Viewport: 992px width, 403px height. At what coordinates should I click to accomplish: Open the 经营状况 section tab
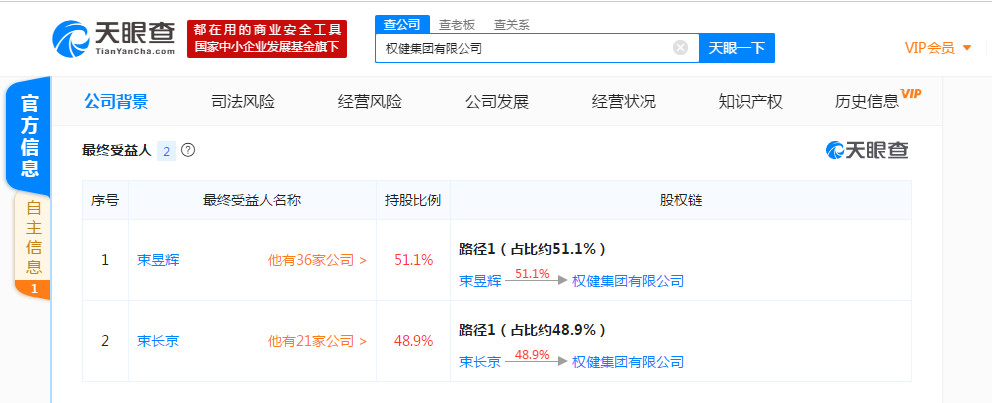(624, 102)
